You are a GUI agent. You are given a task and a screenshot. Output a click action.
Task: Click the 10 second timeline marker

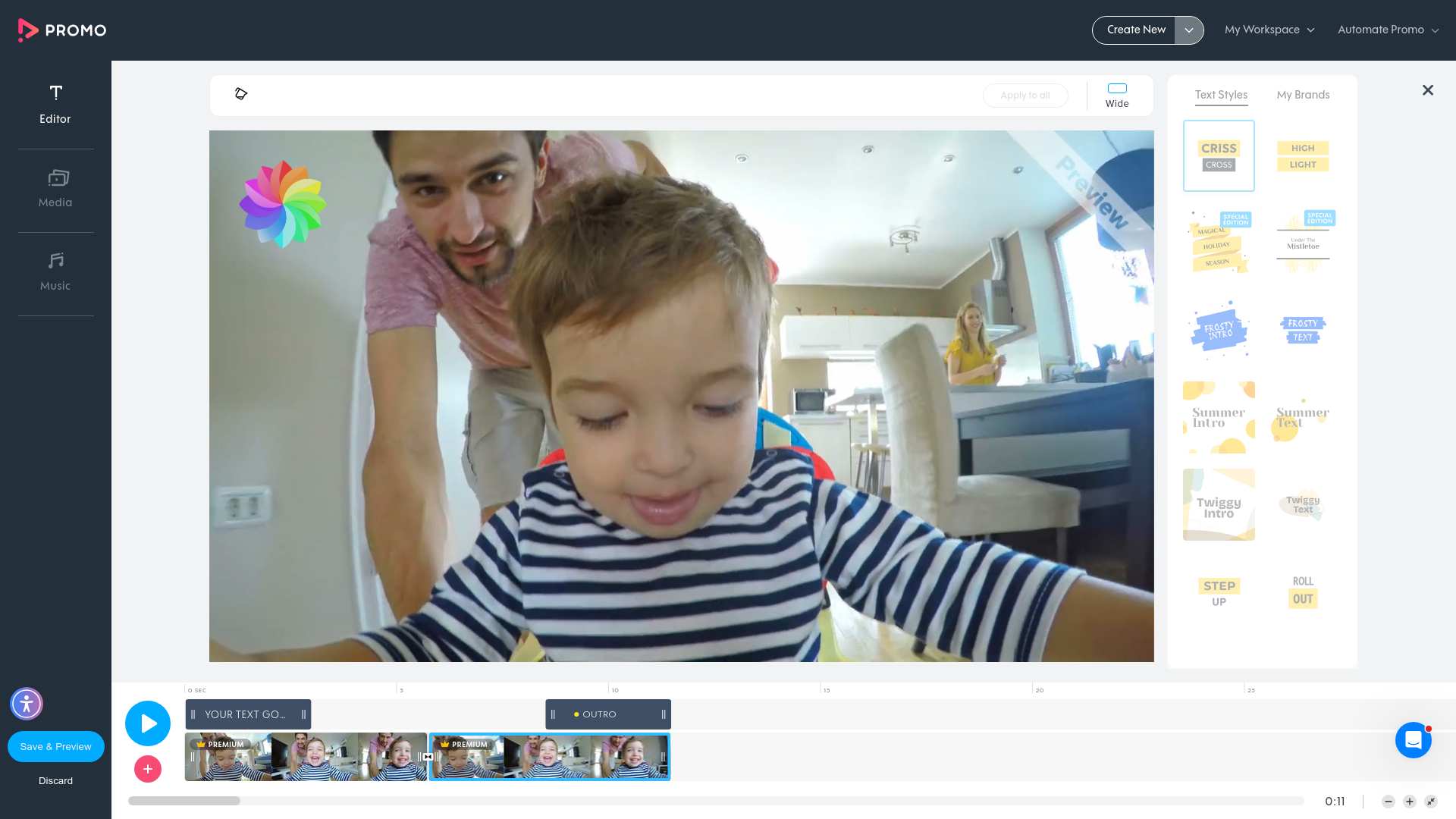[615, 690]
